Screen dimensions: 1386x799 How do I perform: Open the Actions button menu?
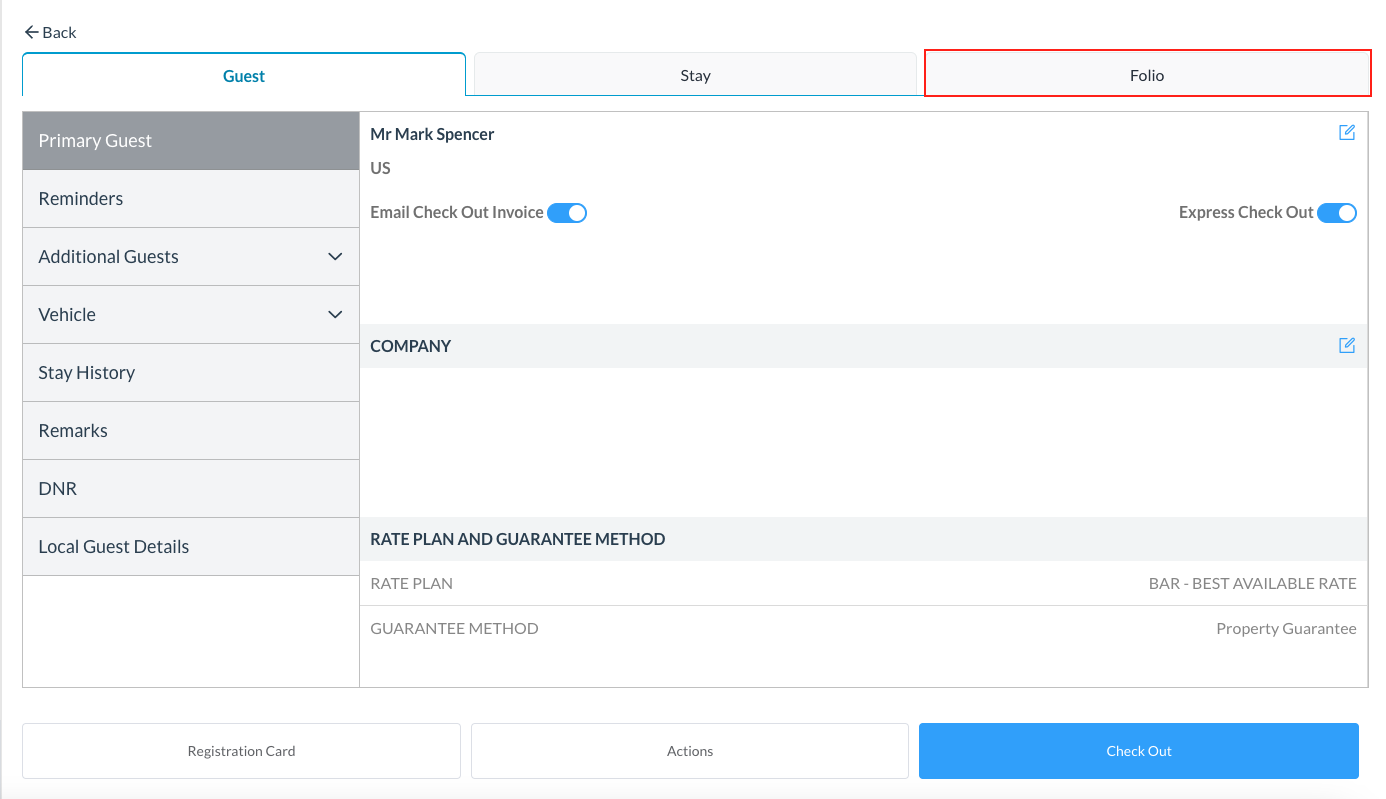tap(689, 751)
